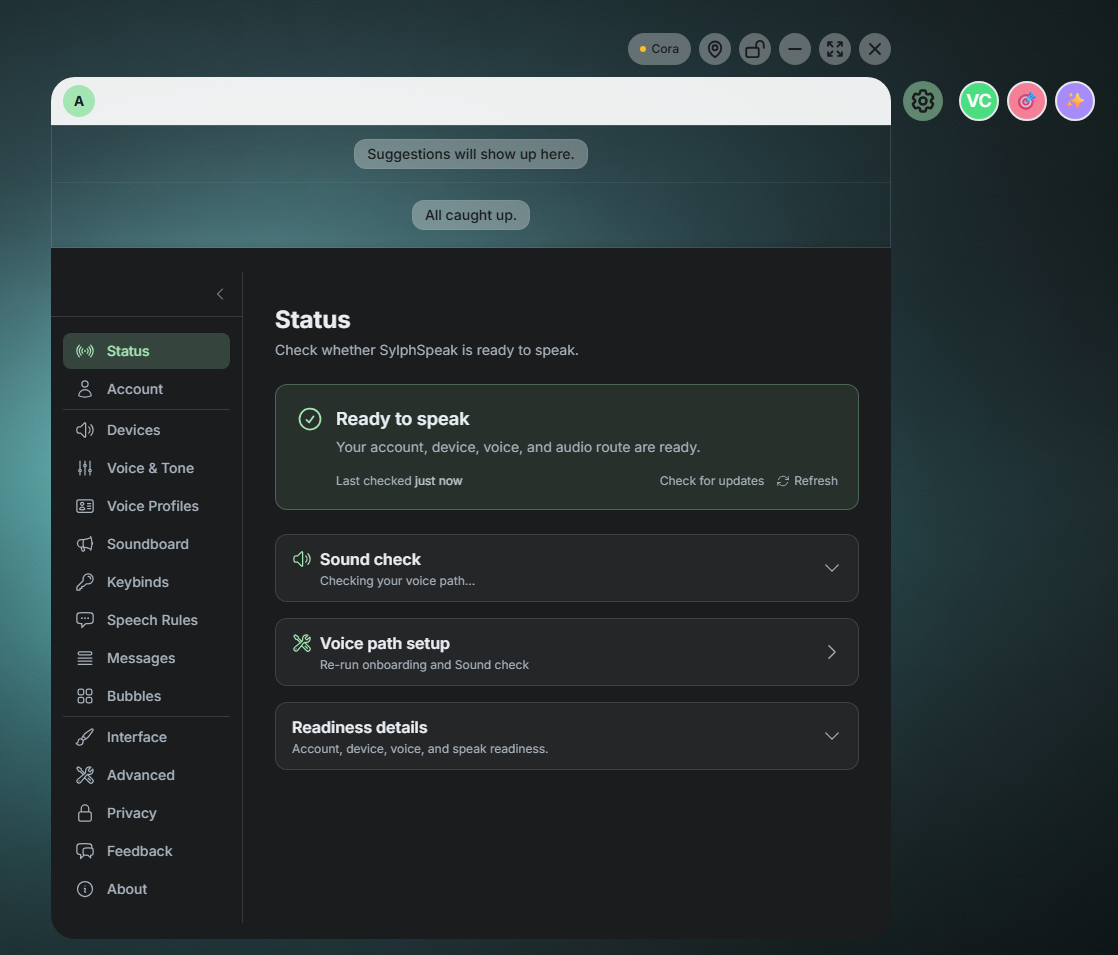Open the Bubbles section
The height and width of the screenshot is (955, 1118).
coord(146,696)
